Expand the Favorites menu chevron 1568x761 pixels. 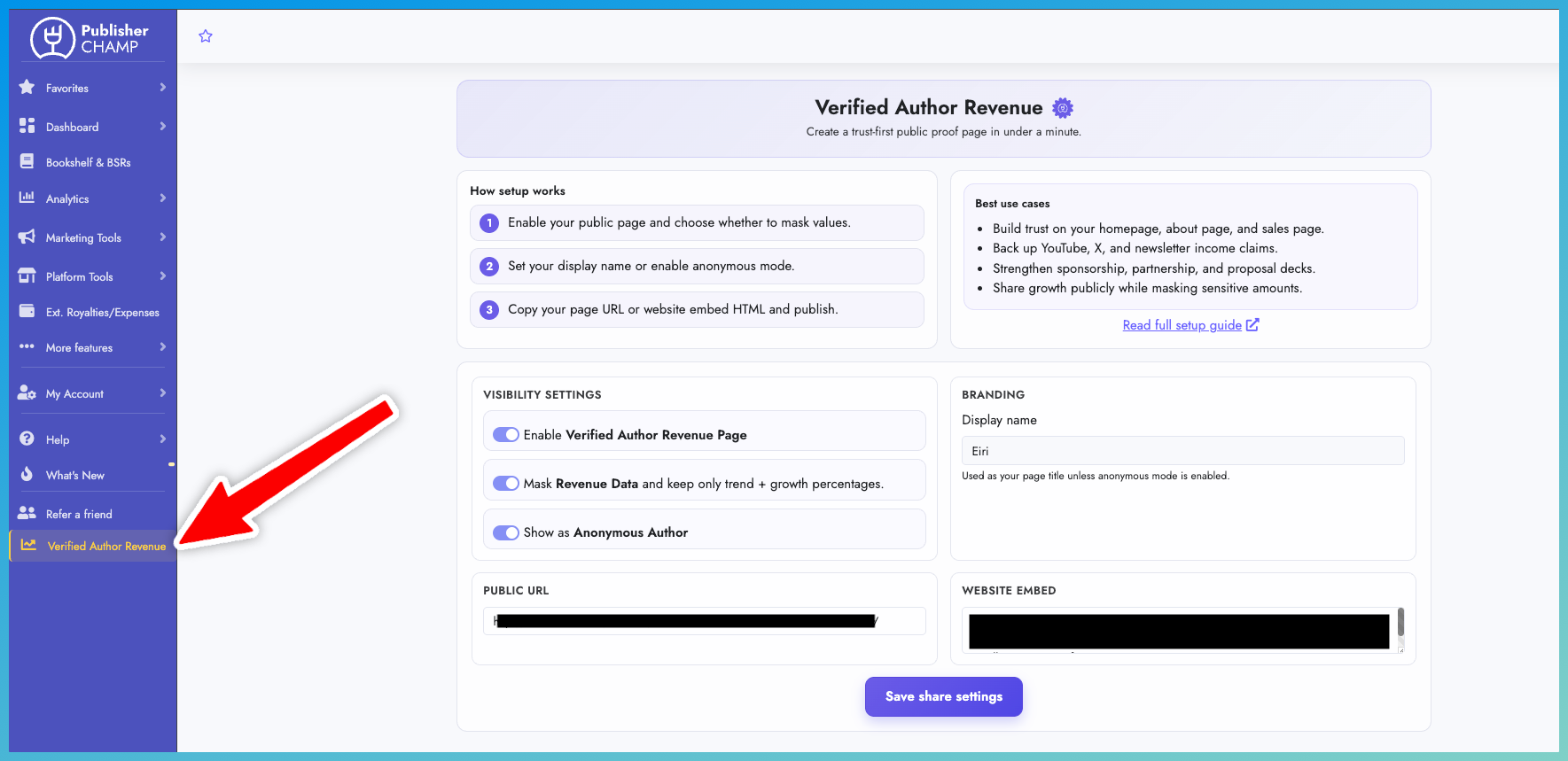pos(163,87)
